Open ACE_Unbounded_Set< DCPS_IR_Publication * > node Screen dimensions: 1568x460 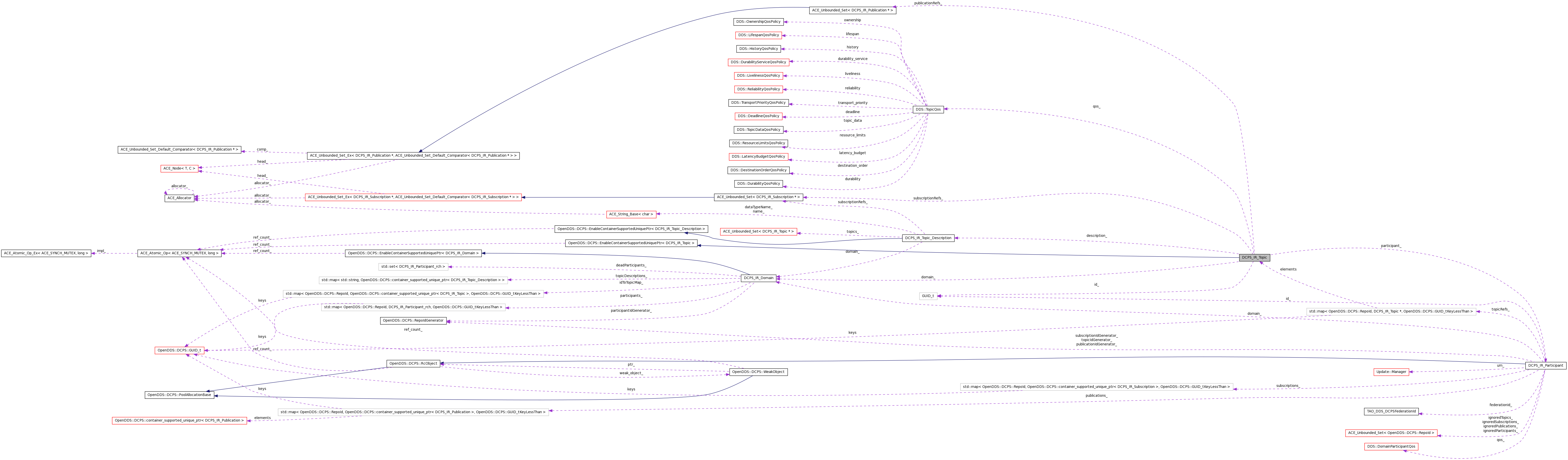853,10
